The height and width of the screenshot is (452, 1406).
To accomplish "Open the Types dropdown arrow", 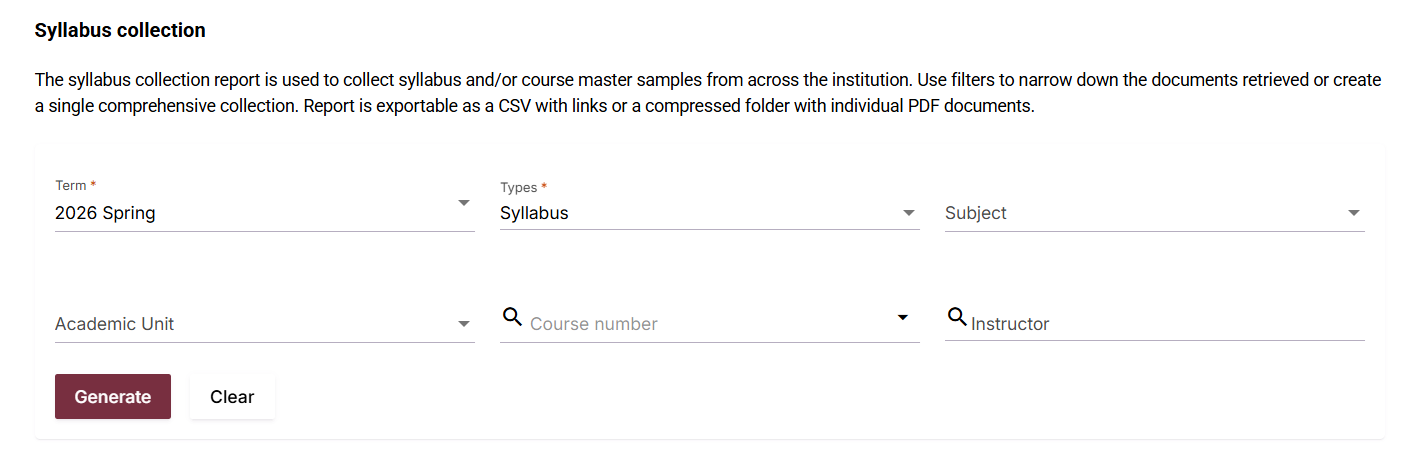I will [908, 213].
